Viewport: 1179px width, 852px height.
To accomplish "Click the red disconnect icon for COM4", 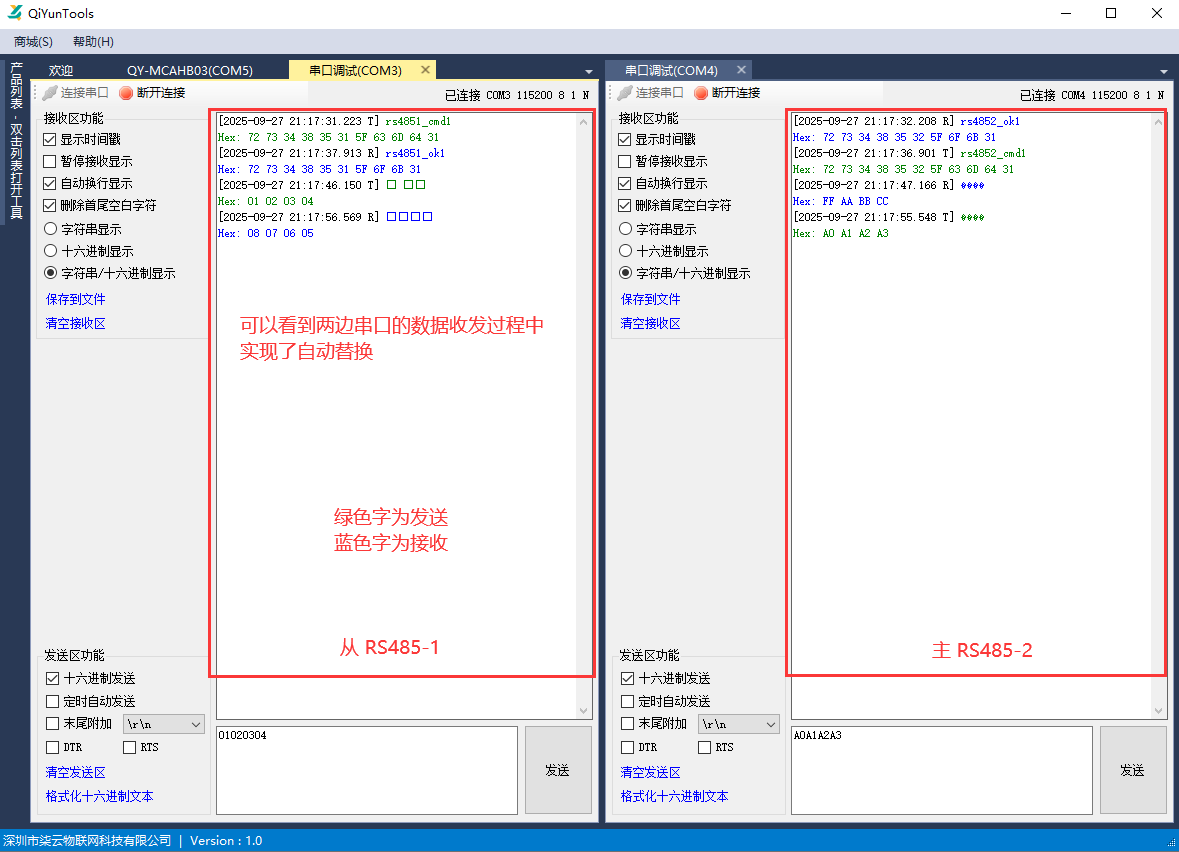I will pos(701,93).
